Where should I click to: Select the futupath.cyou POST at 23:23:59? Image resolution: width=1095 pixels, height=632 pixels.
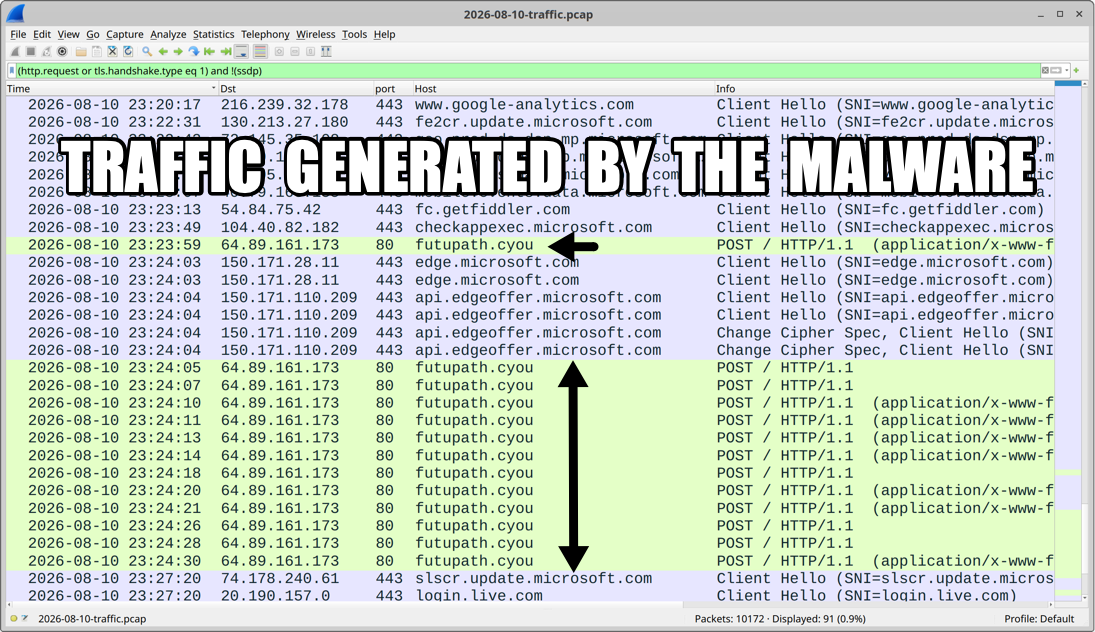[x=530, y=245]
